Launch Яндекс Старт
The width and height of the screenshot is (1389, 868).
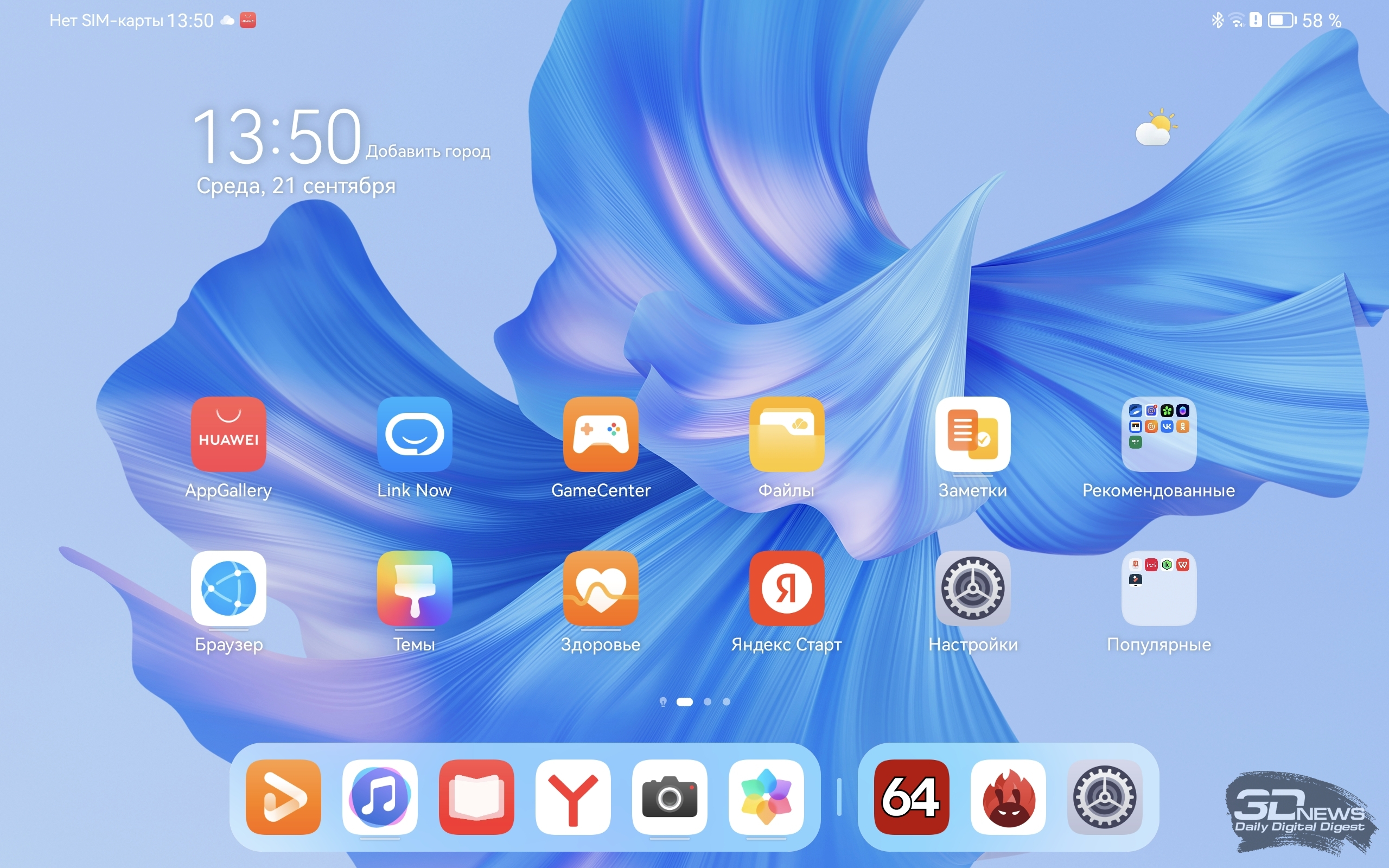tap(786, 588)
